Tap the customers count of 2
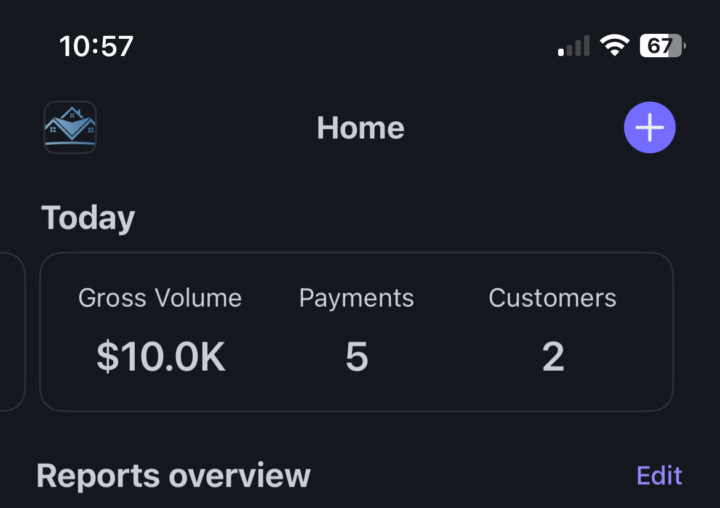The image size is (720, 508). pyautogui.click(x=553, y=357)
